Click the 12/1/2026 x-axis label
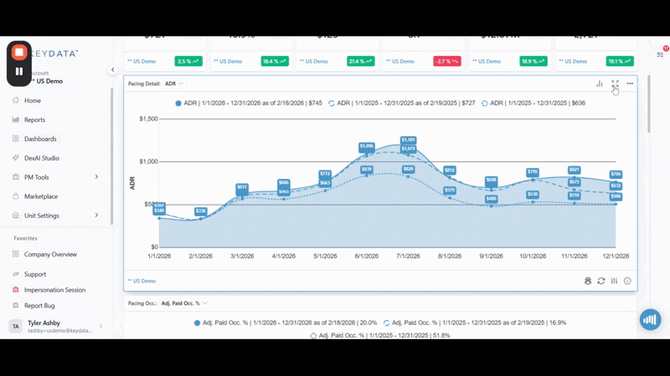 click(616, 256)
